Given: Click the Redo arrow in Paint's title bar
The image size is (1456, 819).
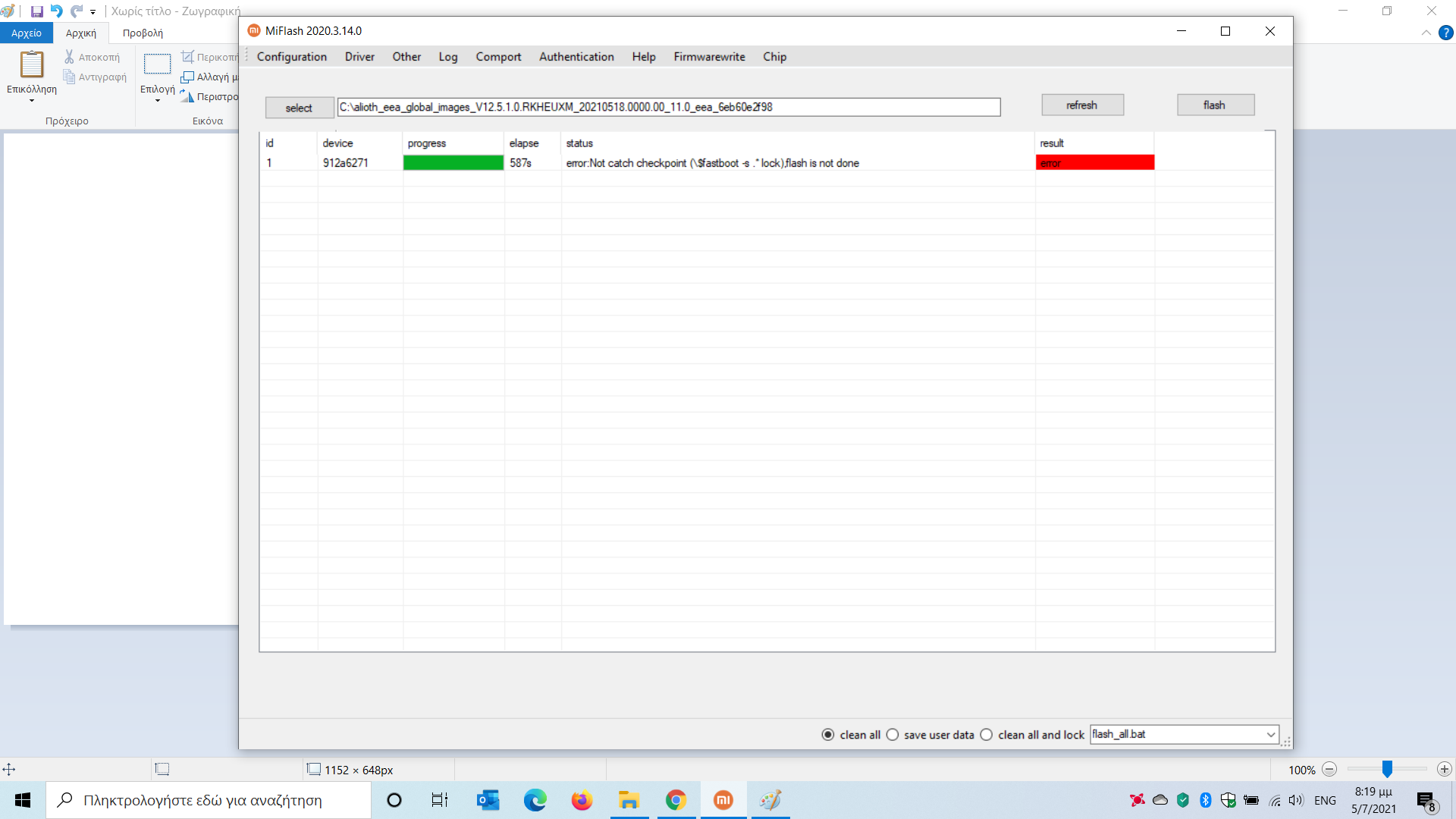Looking at the screenshot, I should (77, 11).
